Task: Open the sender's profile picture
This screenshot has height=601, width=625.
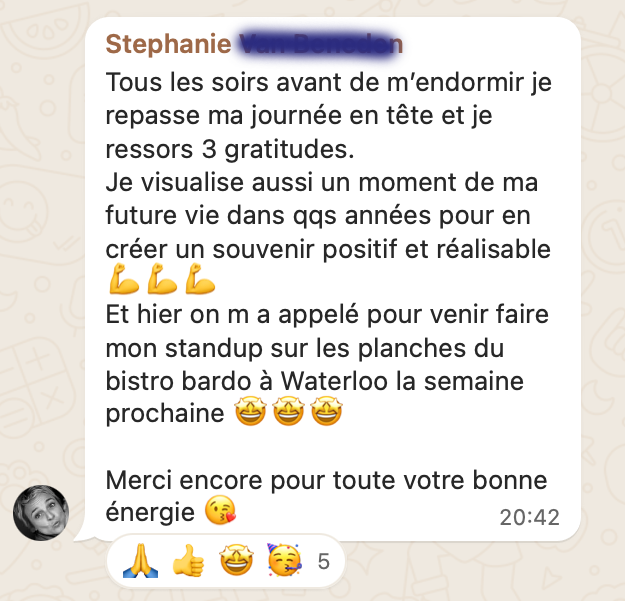Action: [41, 513]
